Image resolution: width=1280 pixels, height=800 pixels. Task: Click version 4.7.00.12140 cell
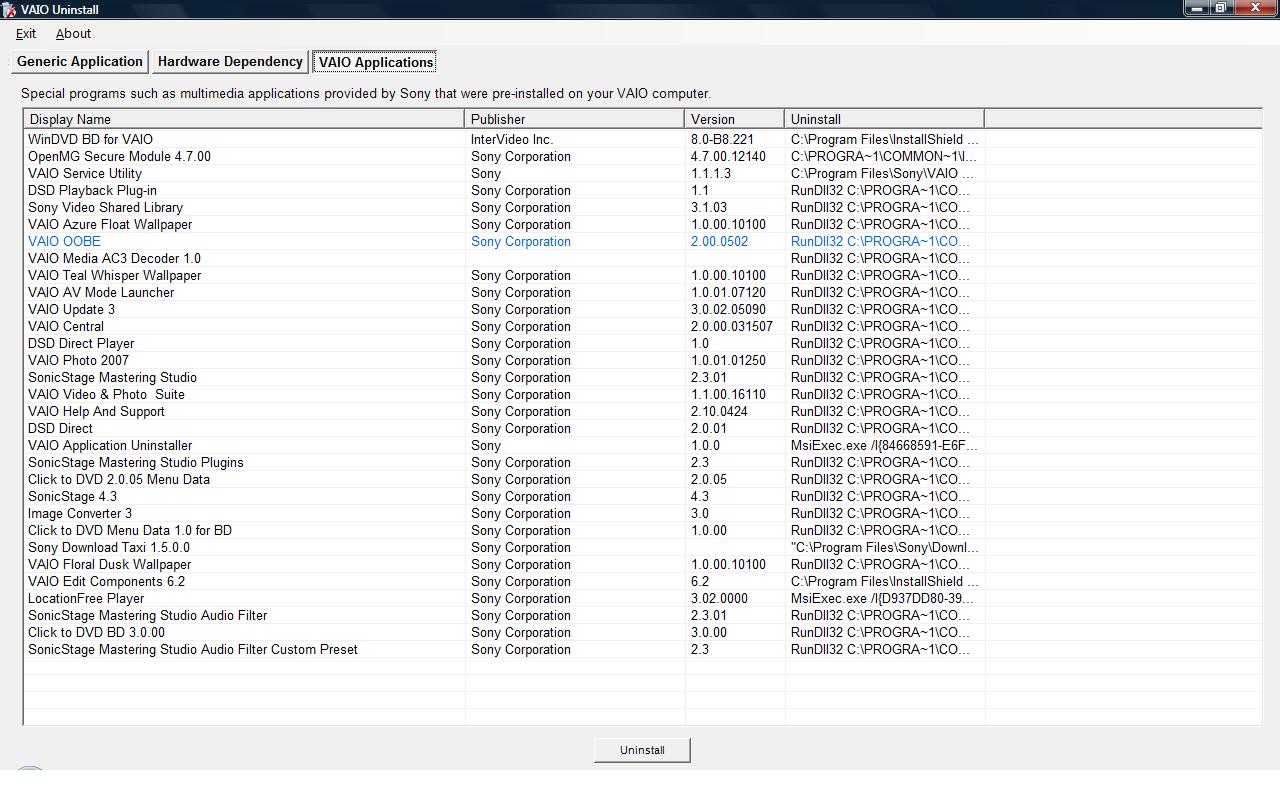728,156
